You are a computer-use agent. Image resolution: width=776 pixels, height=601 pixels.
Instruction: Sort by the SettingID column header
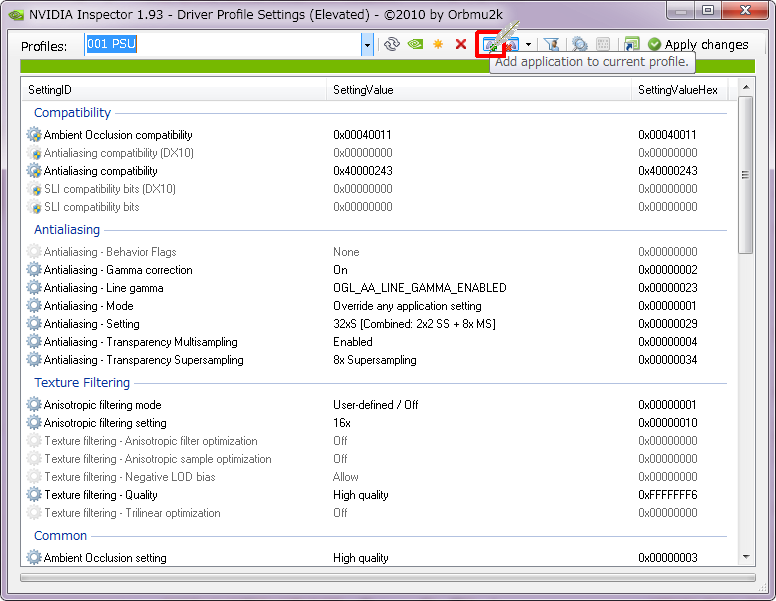coord(174,90)
